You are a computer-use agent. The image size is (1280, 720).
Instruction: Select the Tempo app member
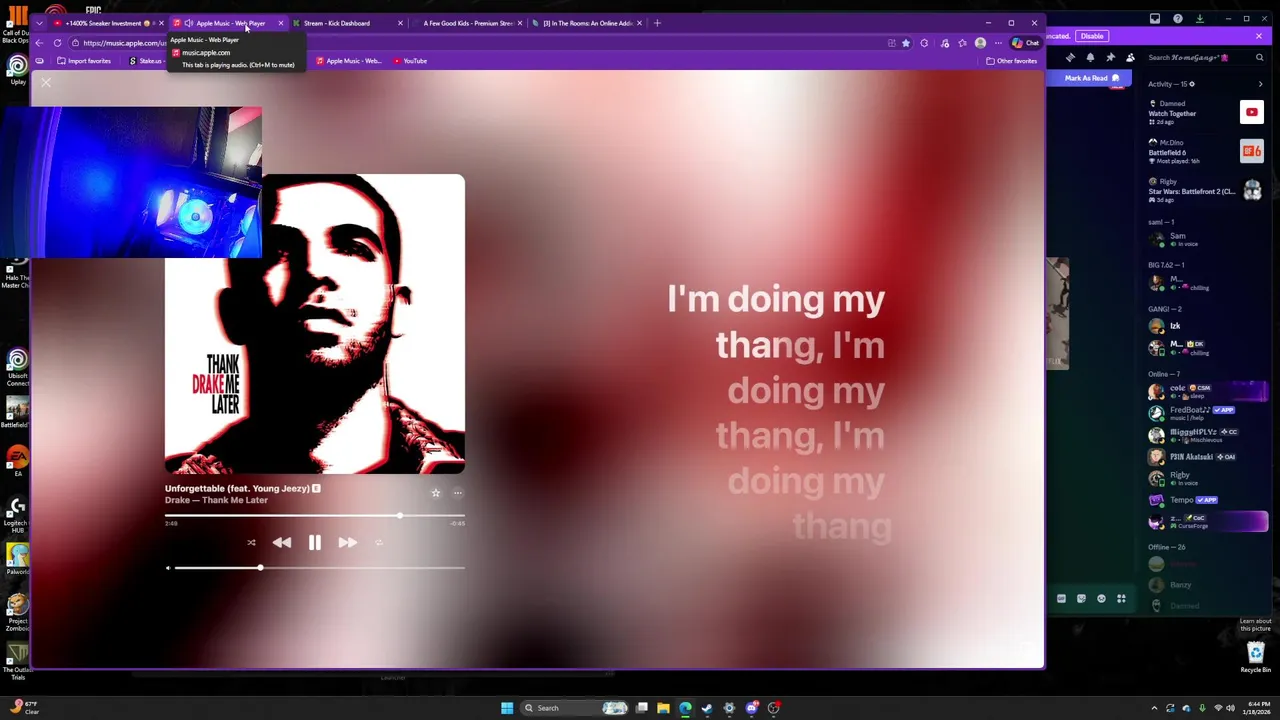click(1206, 500)
